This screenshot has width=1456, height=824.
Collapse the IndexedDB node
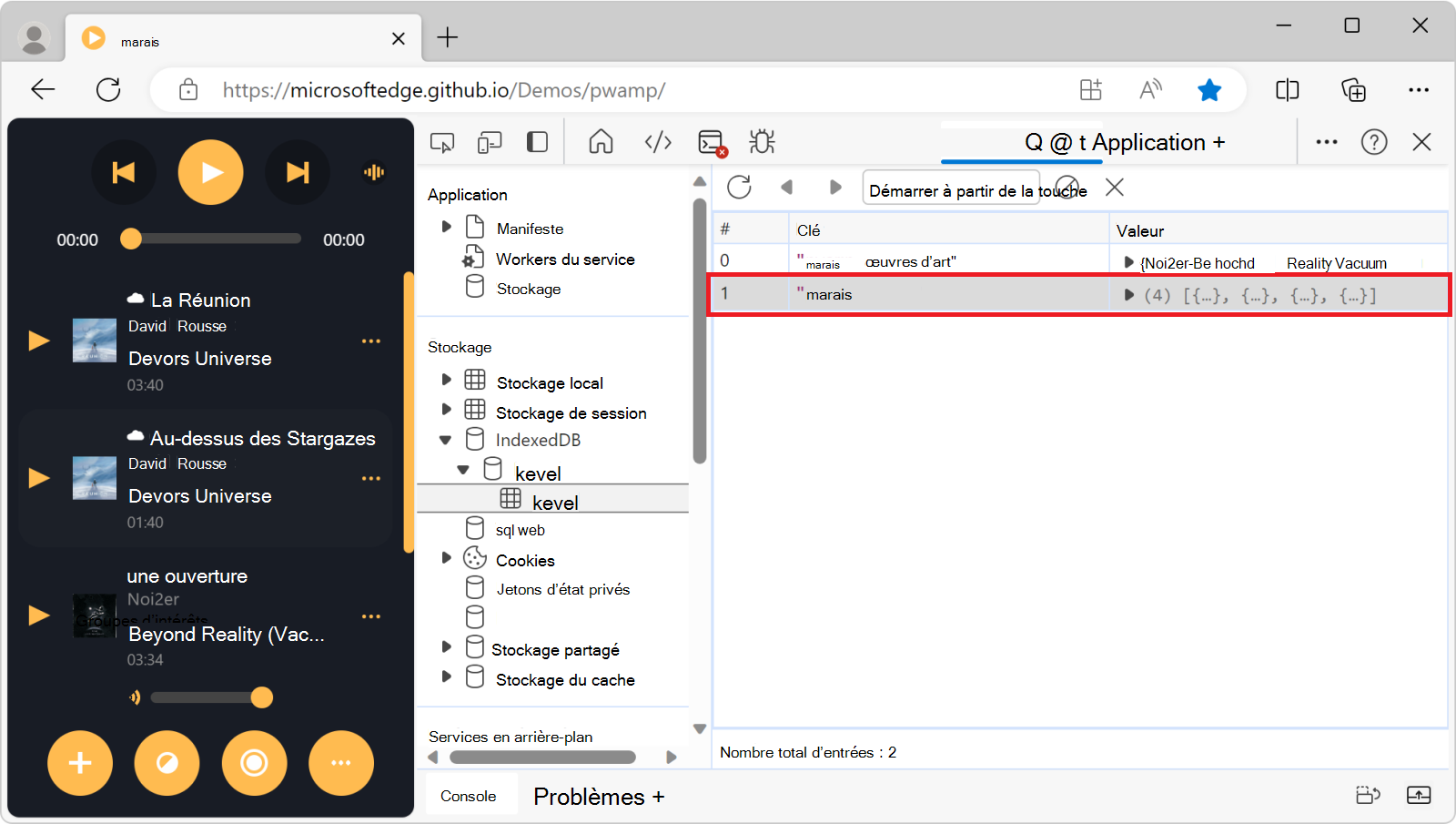(446, 440)
